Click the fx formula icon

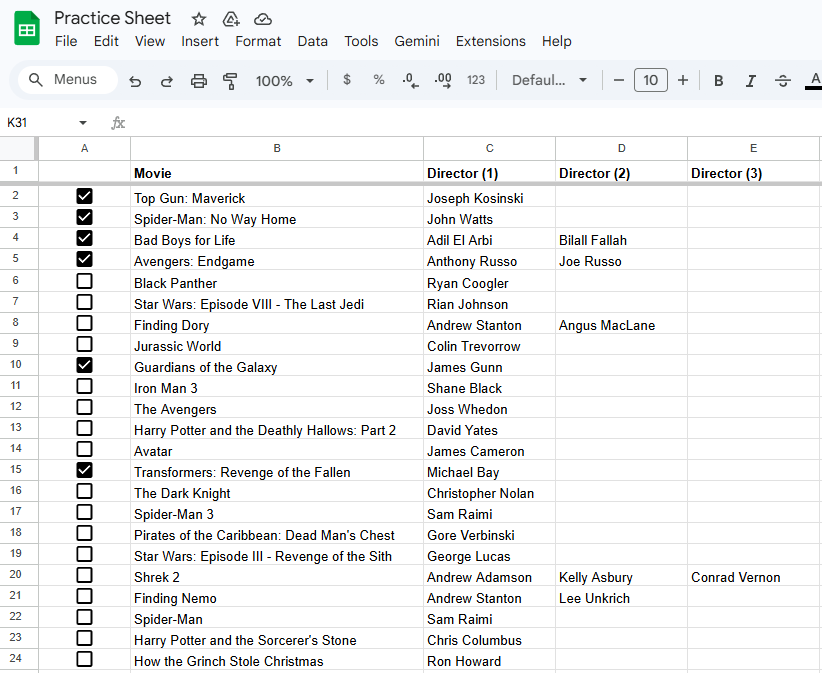(x=118, y=123)
